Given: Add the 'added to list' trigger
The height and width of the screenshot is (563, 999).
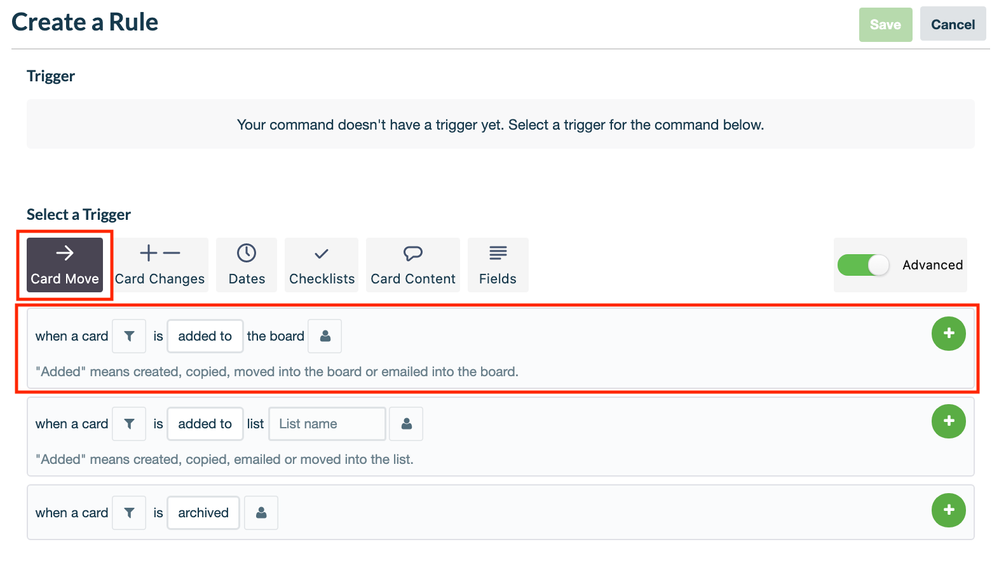Looking at the screenshot, I should (x=948, y=422).
